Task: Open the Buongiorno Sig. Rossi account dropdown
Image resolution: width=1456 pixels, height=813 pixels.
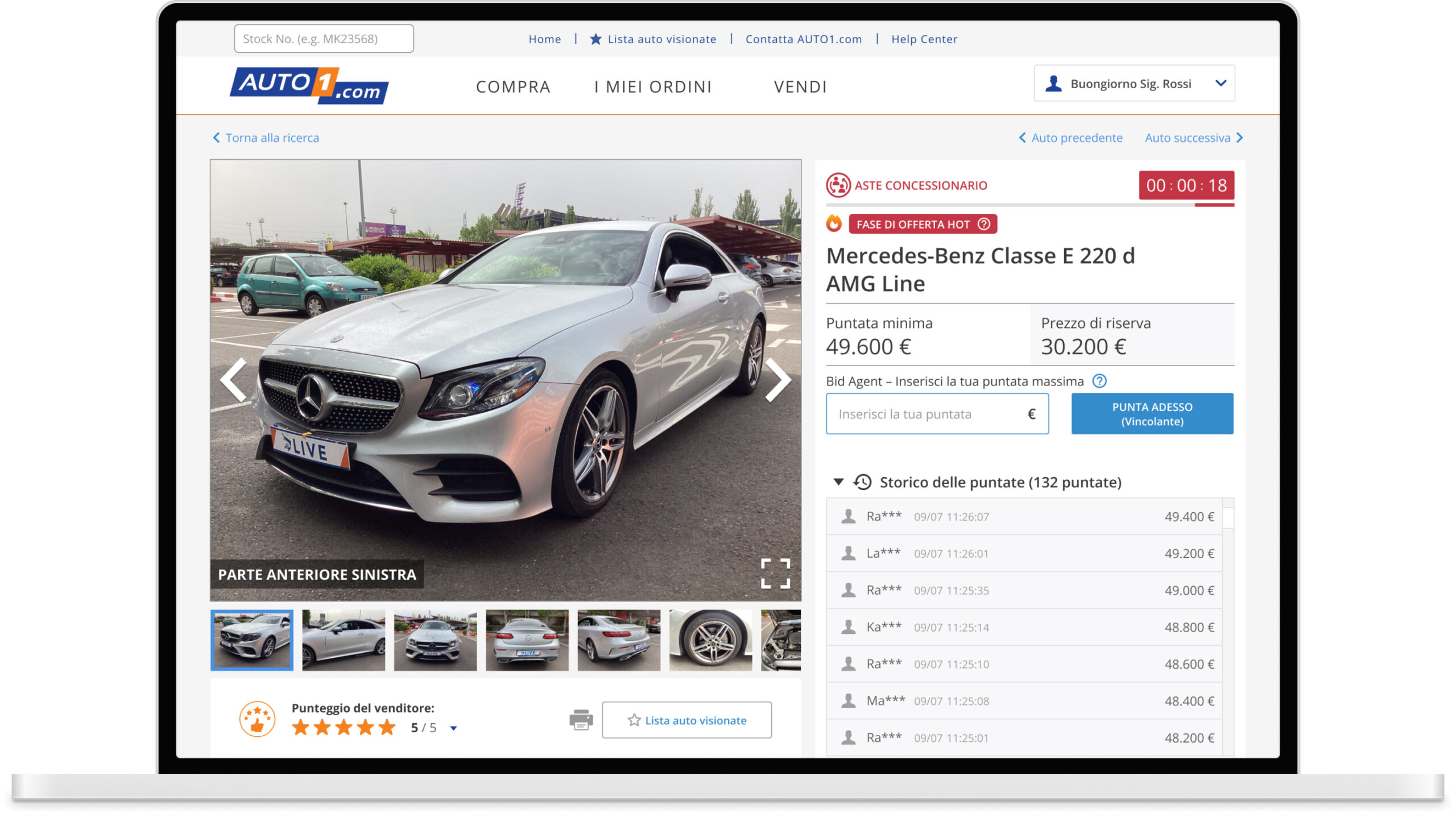Action: (x=1134, y=84)
